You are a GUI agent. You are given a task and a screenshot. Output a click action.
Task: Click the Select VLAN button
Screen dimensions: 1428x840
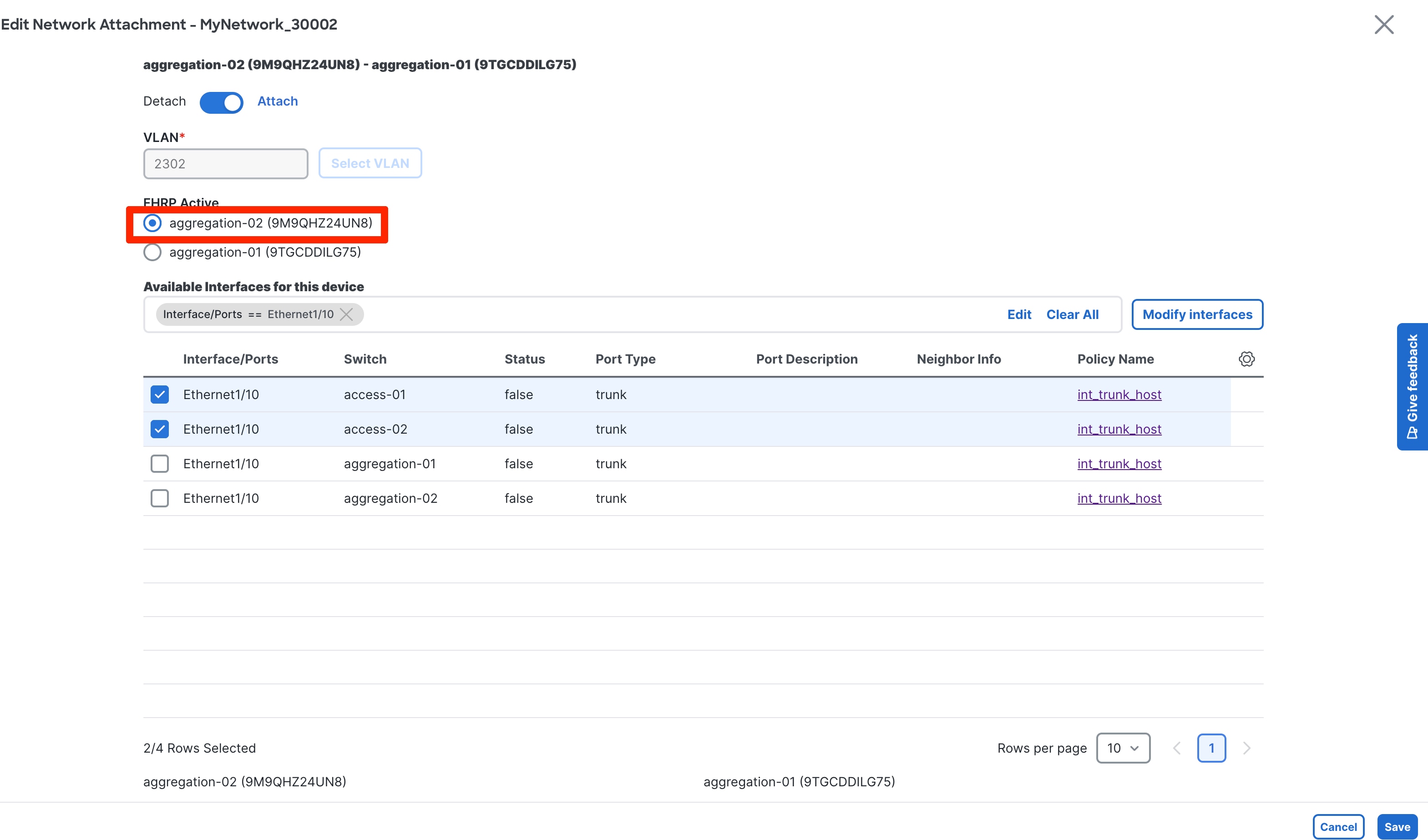pos(370,162)
